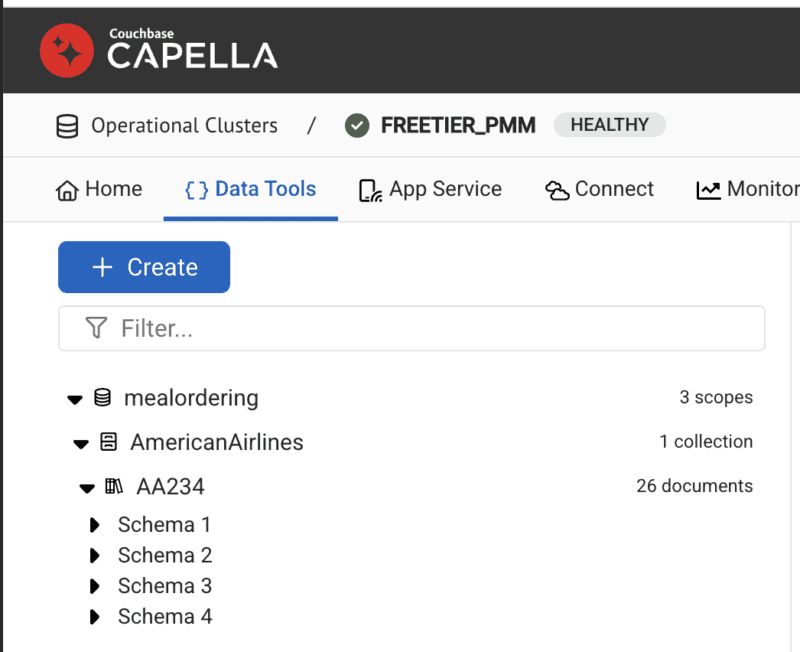Click the Filter input field
Viewport: 800px width, 652px height.
(x=412, y=328)
